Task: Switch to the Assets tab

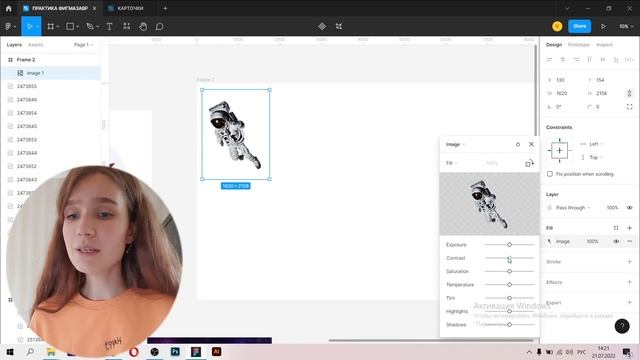Action: [x=36, y=44]
